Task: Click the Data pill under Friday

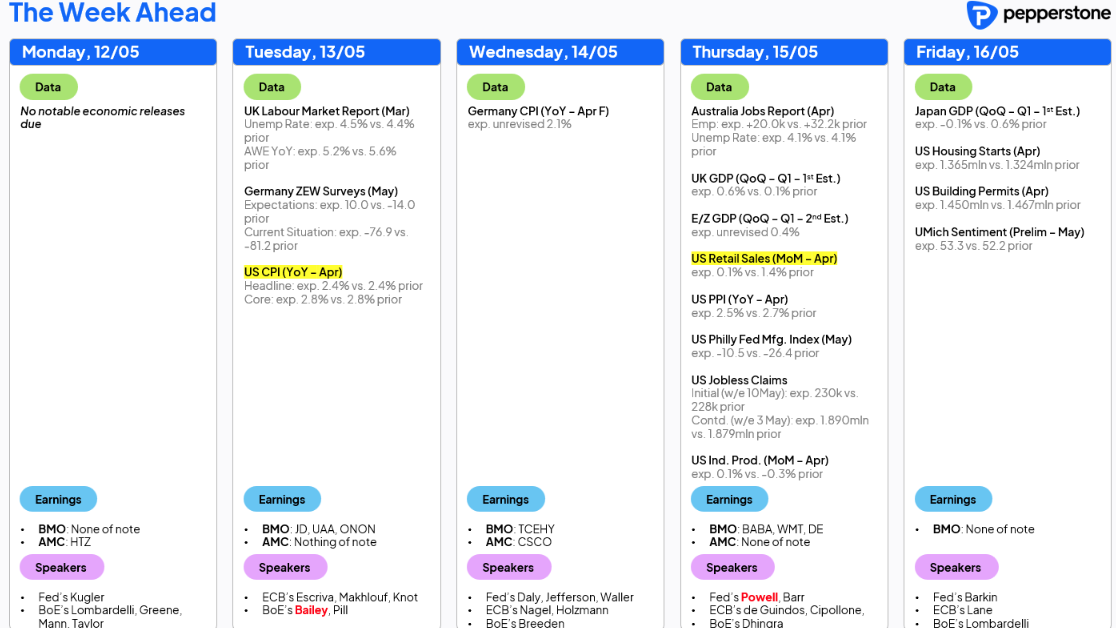Action: (943, 87)
